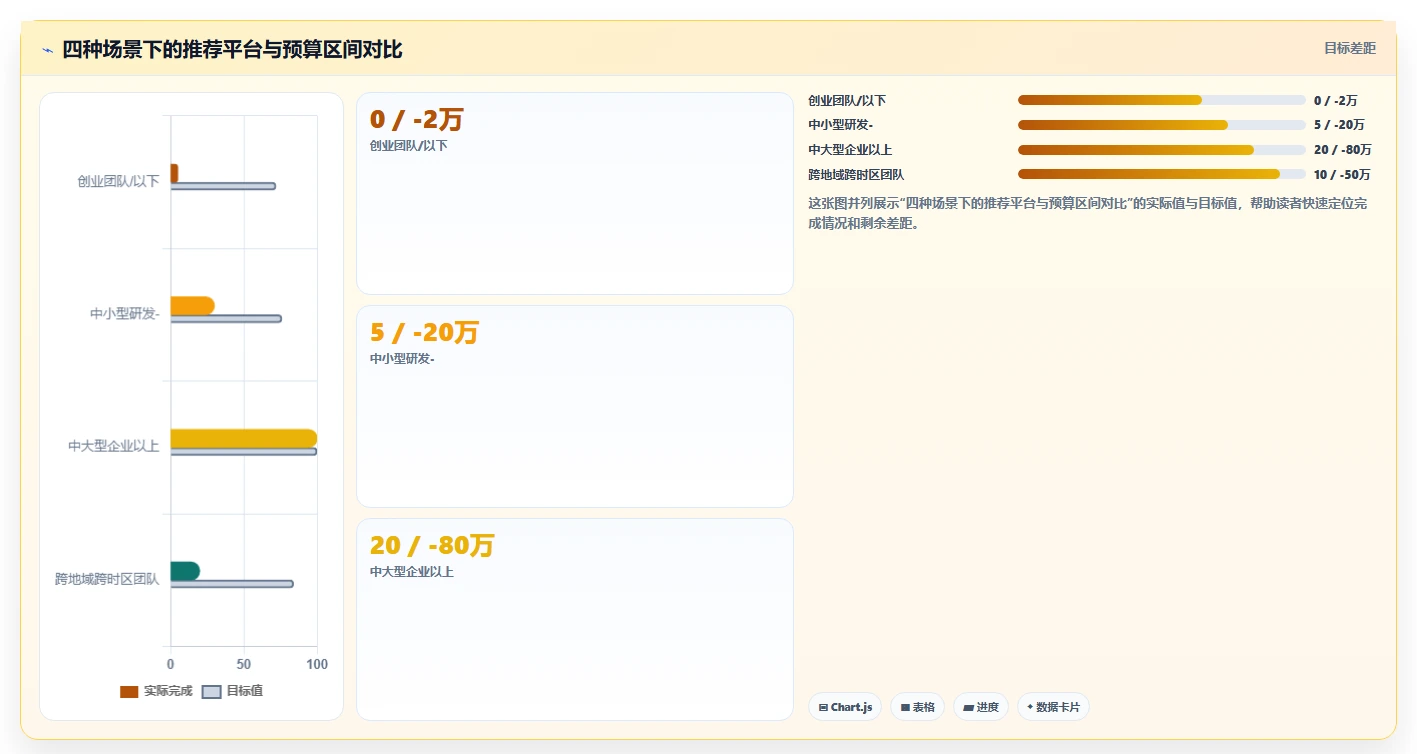1417x754 pixels.
Task: Click the 中大型企业以上 progress bar
Action: [1162, 150]
